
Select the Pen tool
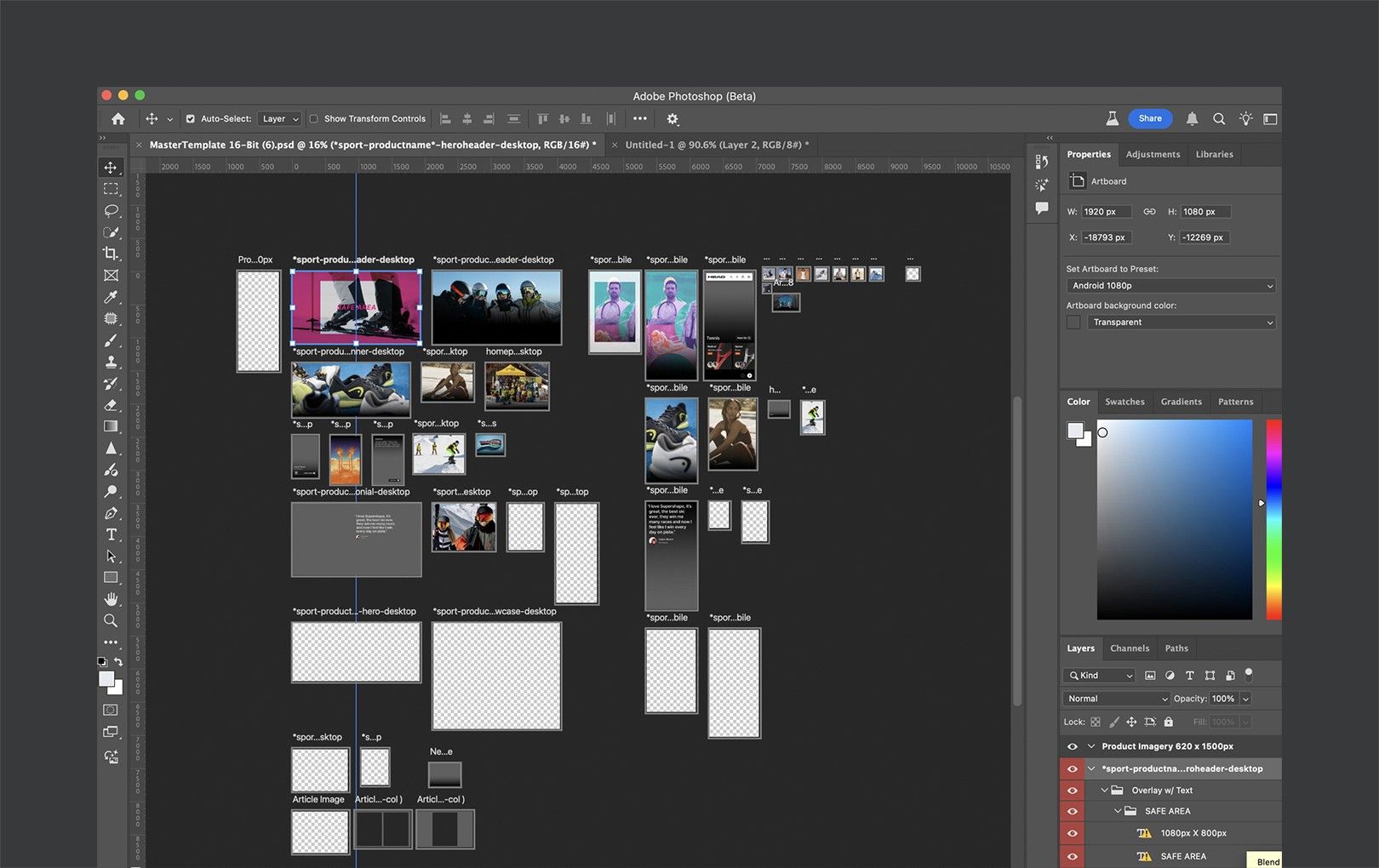tap(111, 513)
